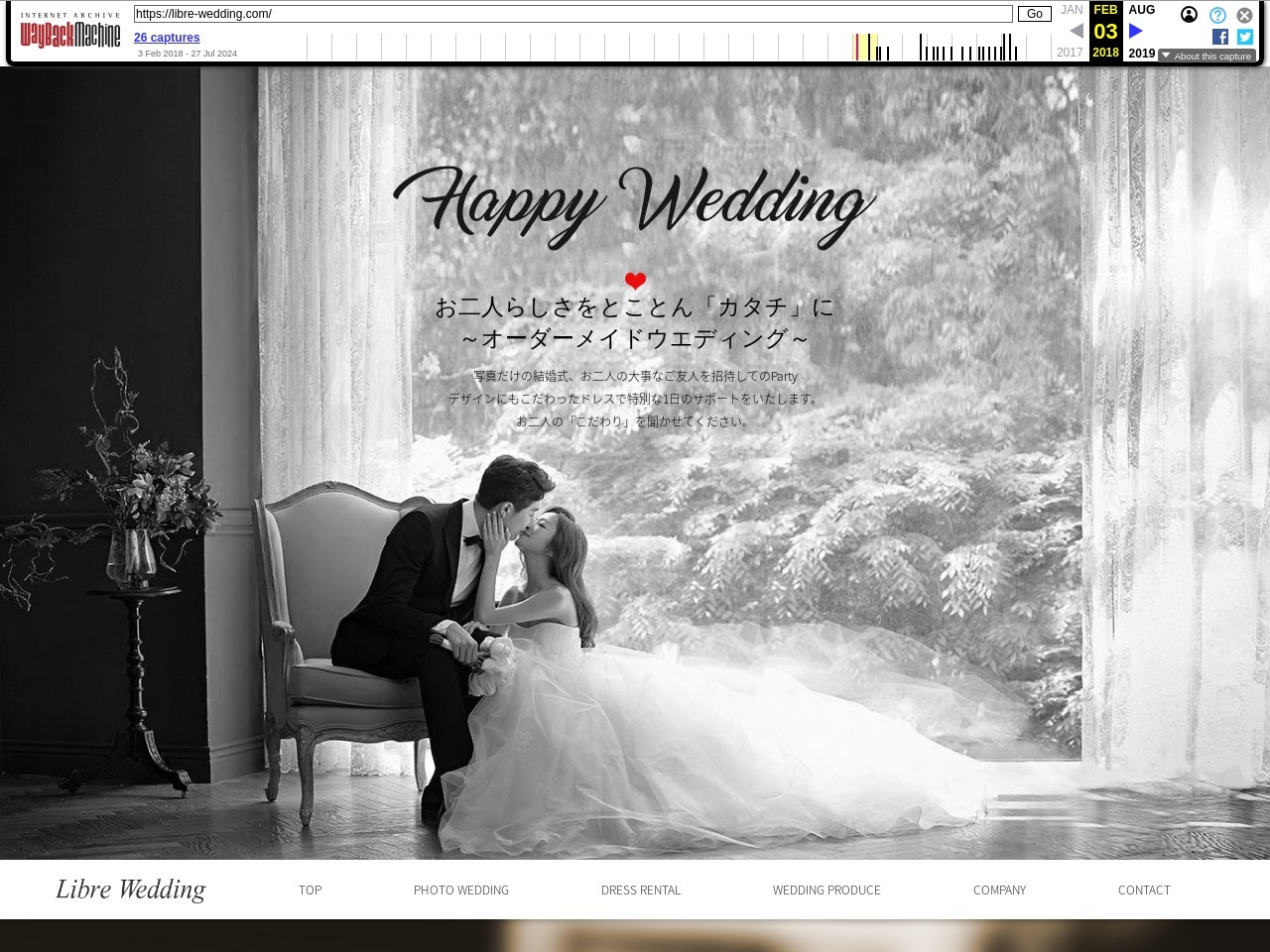Open the user account icon

pos(1189,15)
